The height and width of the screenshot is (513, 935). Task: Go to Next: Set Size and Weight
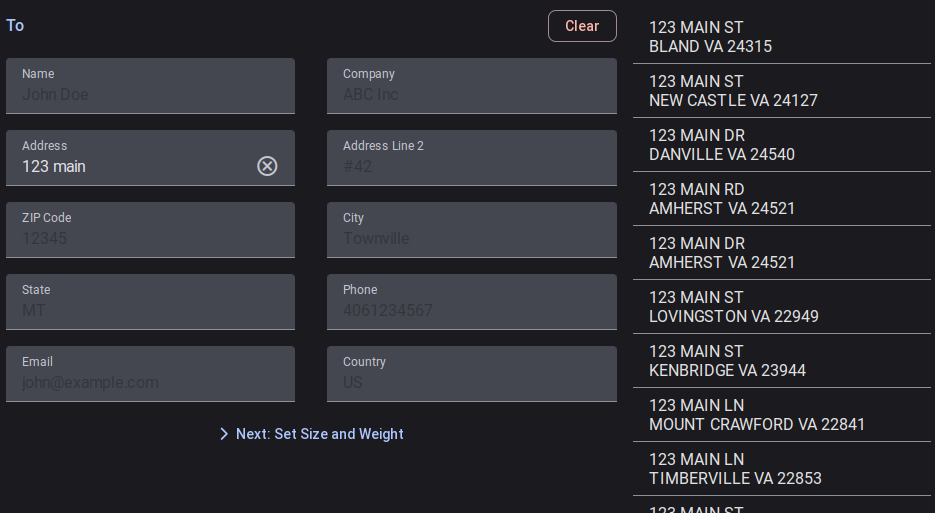pos(311,434)
